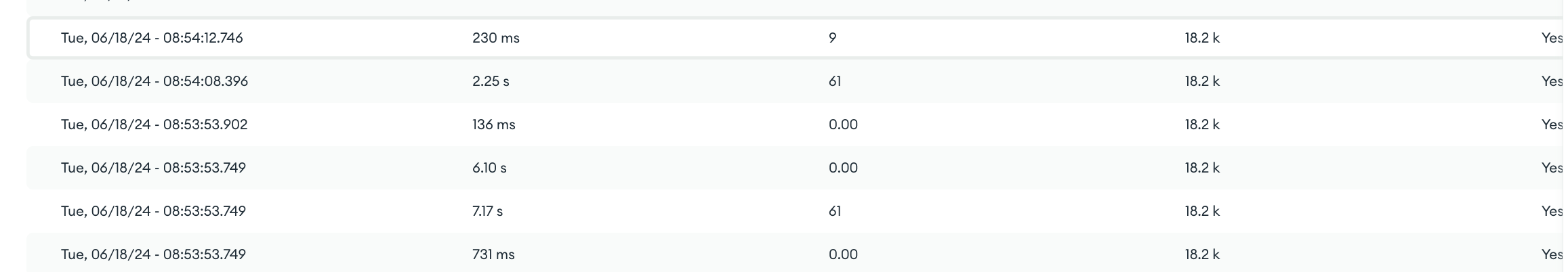This screenshot has width=1568, height=272.
Task: Click the Yes cell in the 6.10 s row
Action: 1552,168
